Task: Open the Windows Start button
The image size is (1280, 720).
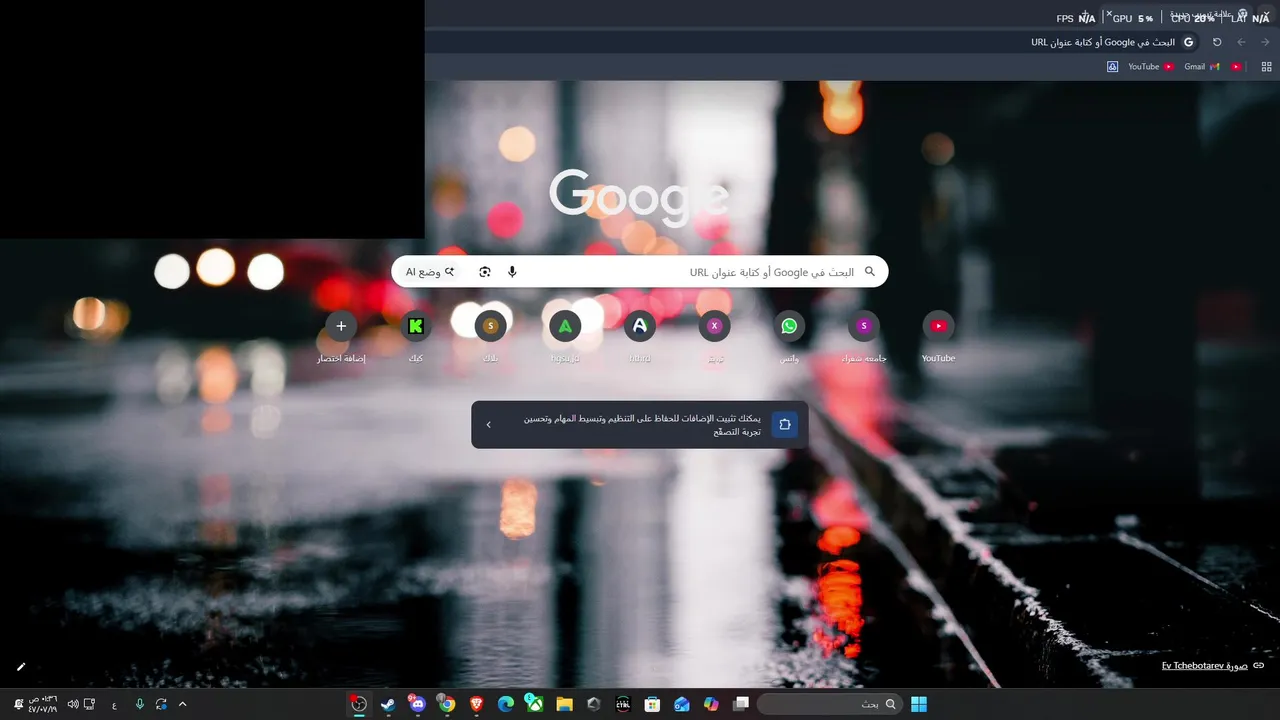Action: coord(919,704)
